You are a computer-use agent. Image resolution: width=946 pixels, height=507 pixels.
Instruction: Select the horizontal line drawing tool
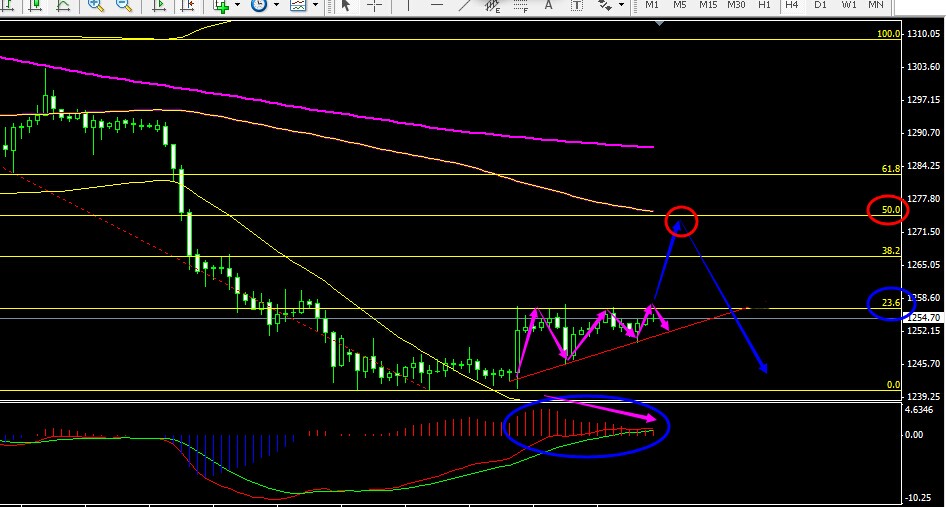[x=437, y=5]
